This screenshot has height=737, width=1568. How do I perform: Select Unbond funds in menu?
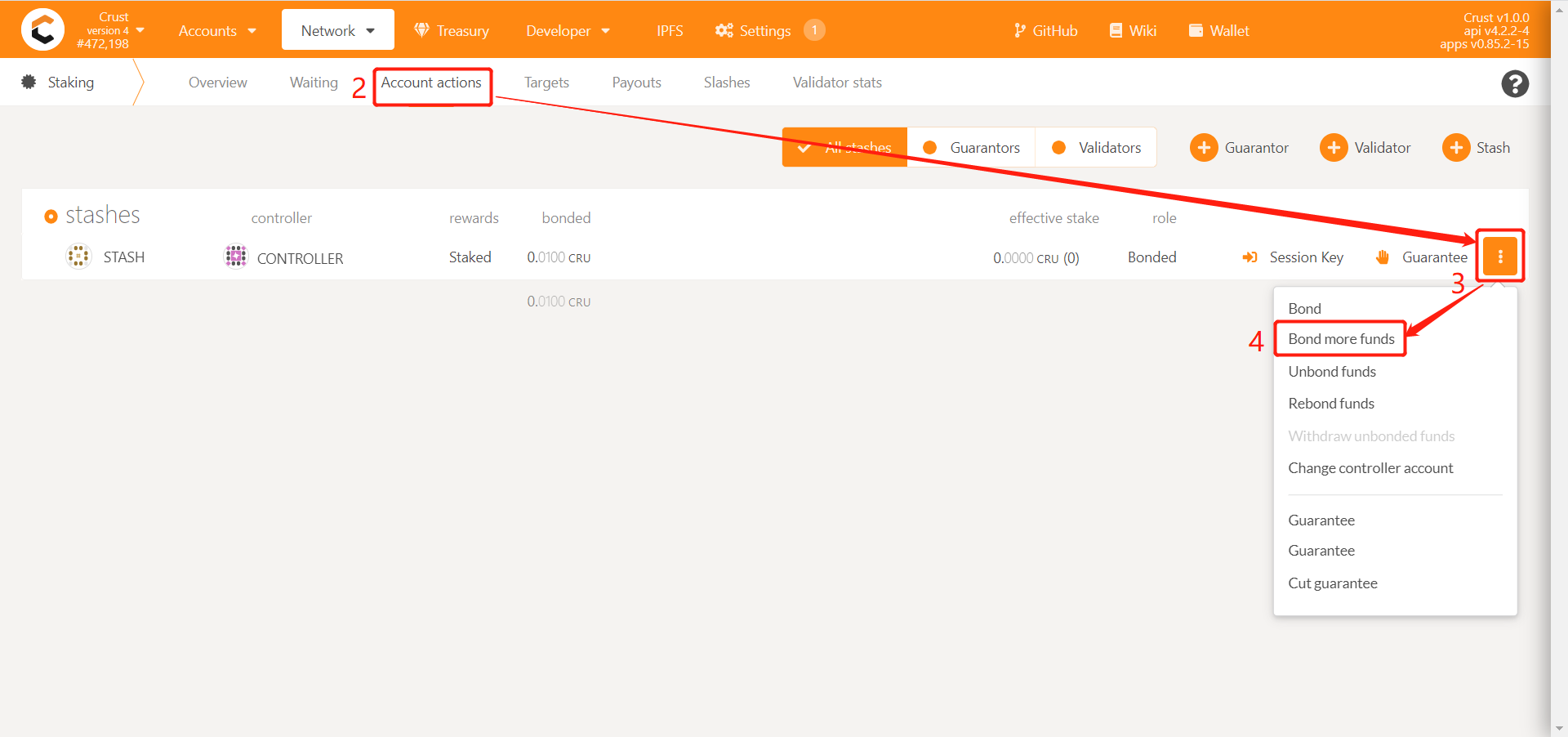coord(1332,371)
